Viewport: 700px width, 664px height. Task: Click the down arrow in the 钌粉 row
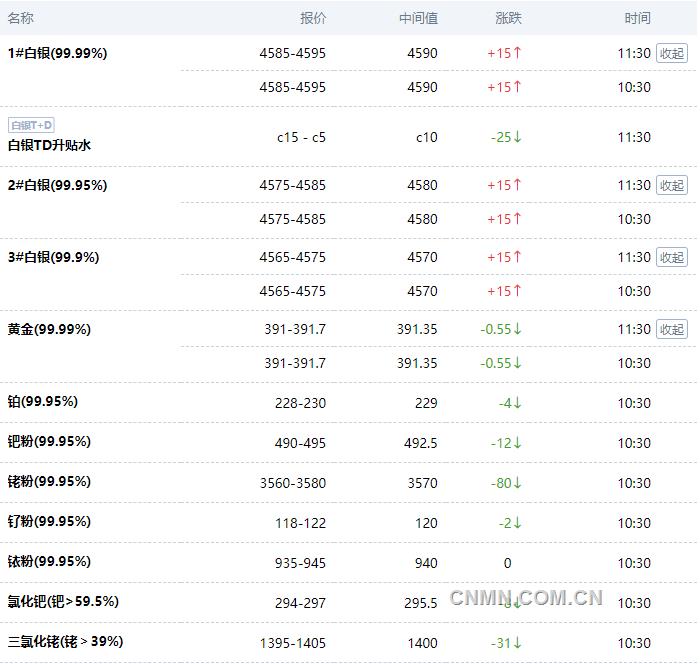coord(517,523)
